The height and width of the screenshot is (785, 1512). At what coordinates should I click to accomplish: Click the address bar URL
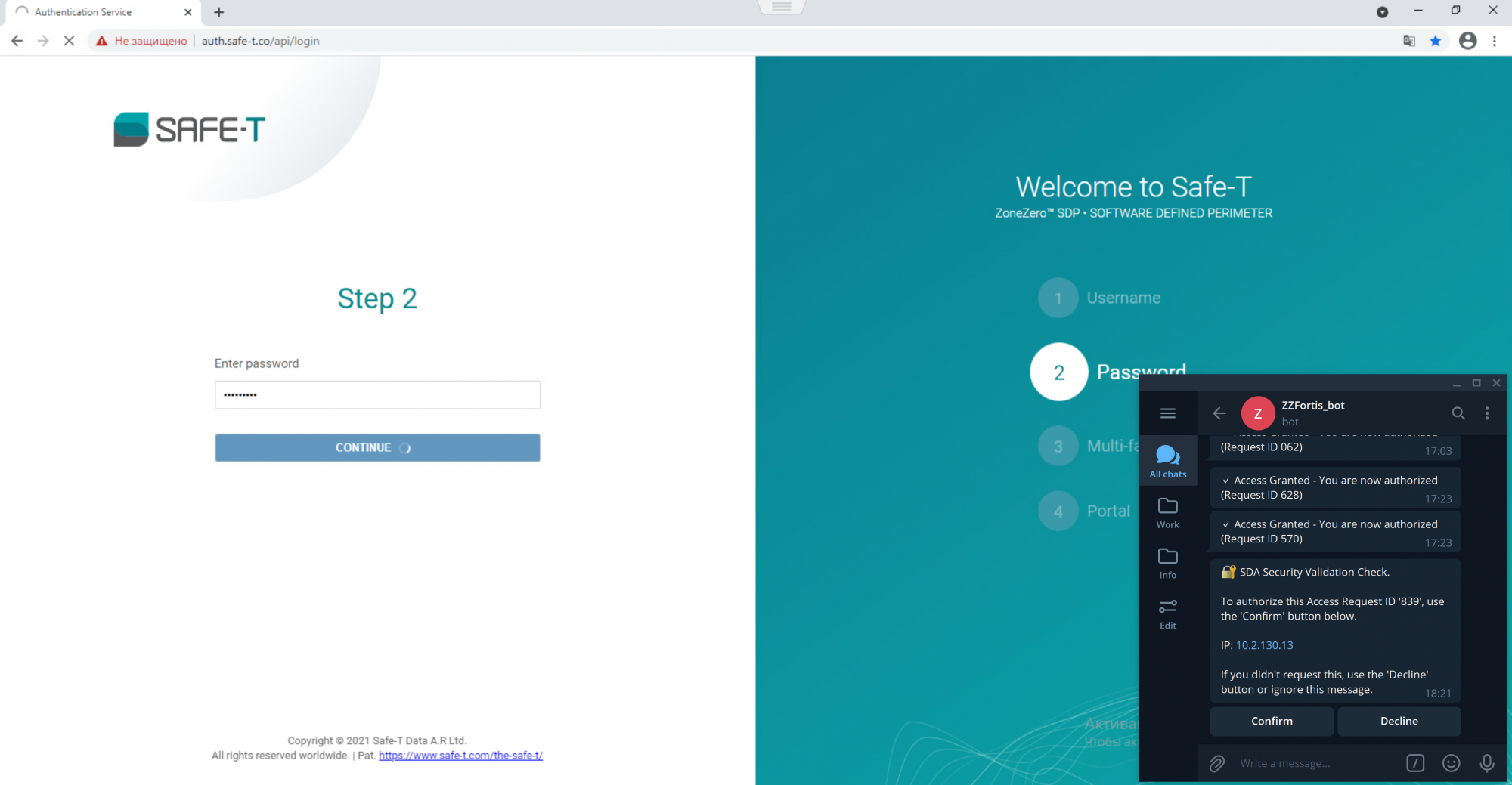tap(260, 41)
